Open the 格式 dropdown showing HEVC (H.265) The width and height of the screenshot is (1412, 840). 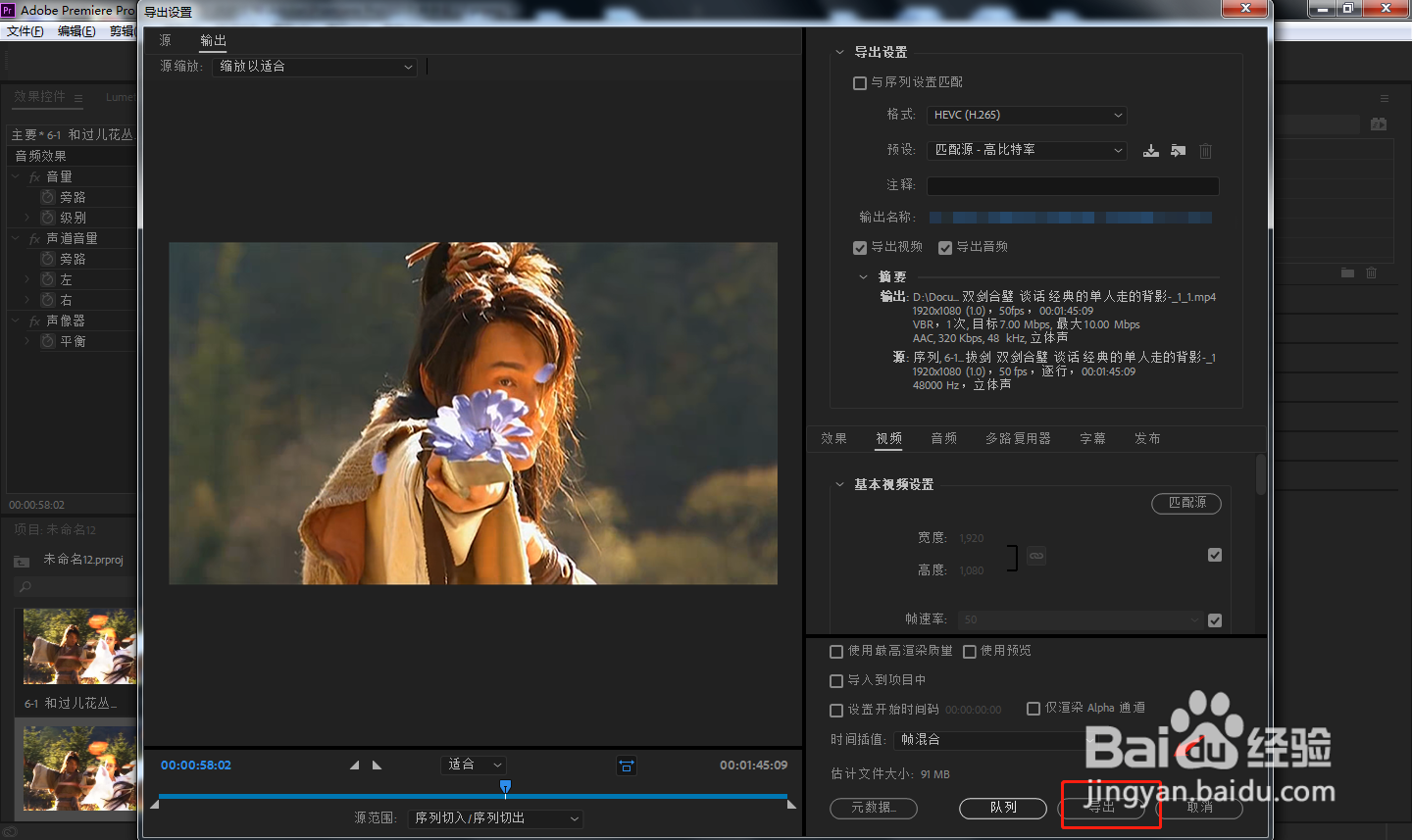pyautogui.click(x=1027, y=116)
